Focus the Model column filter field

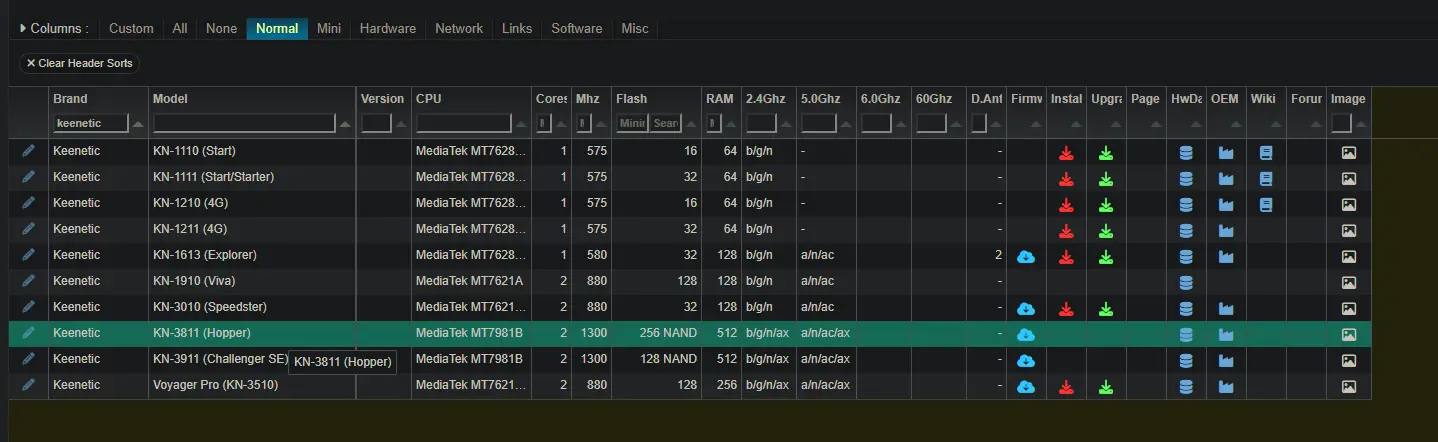pos(244,123)
